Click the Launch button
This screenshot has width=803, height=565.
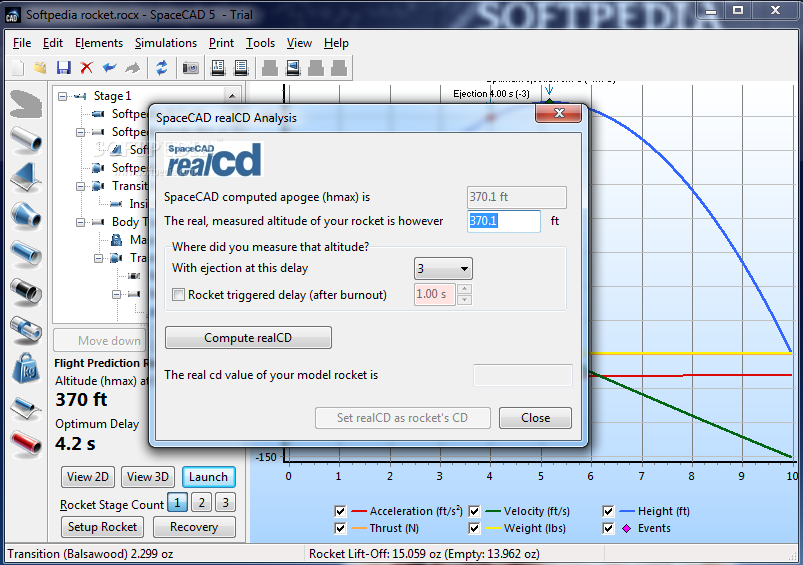pos(208,477)
